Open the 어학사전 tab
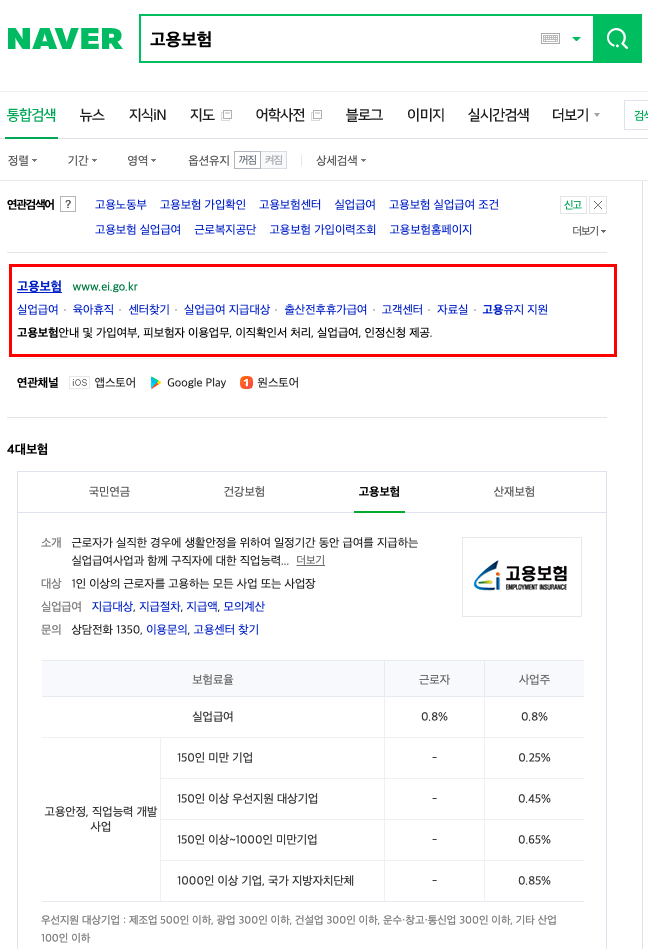 [288, 114]
